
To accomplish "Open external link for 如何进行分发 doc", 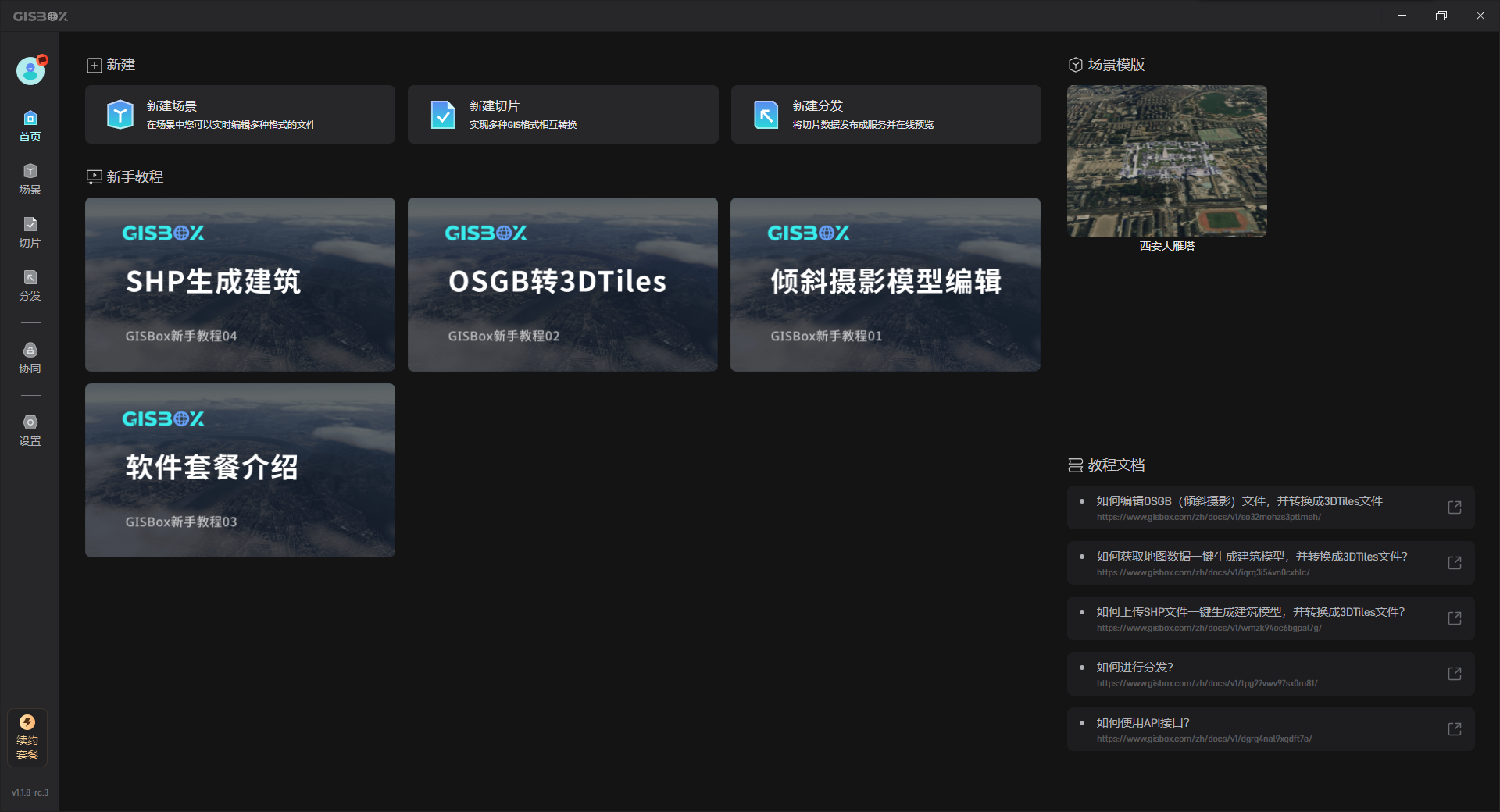I will [x=1455, y=674].
